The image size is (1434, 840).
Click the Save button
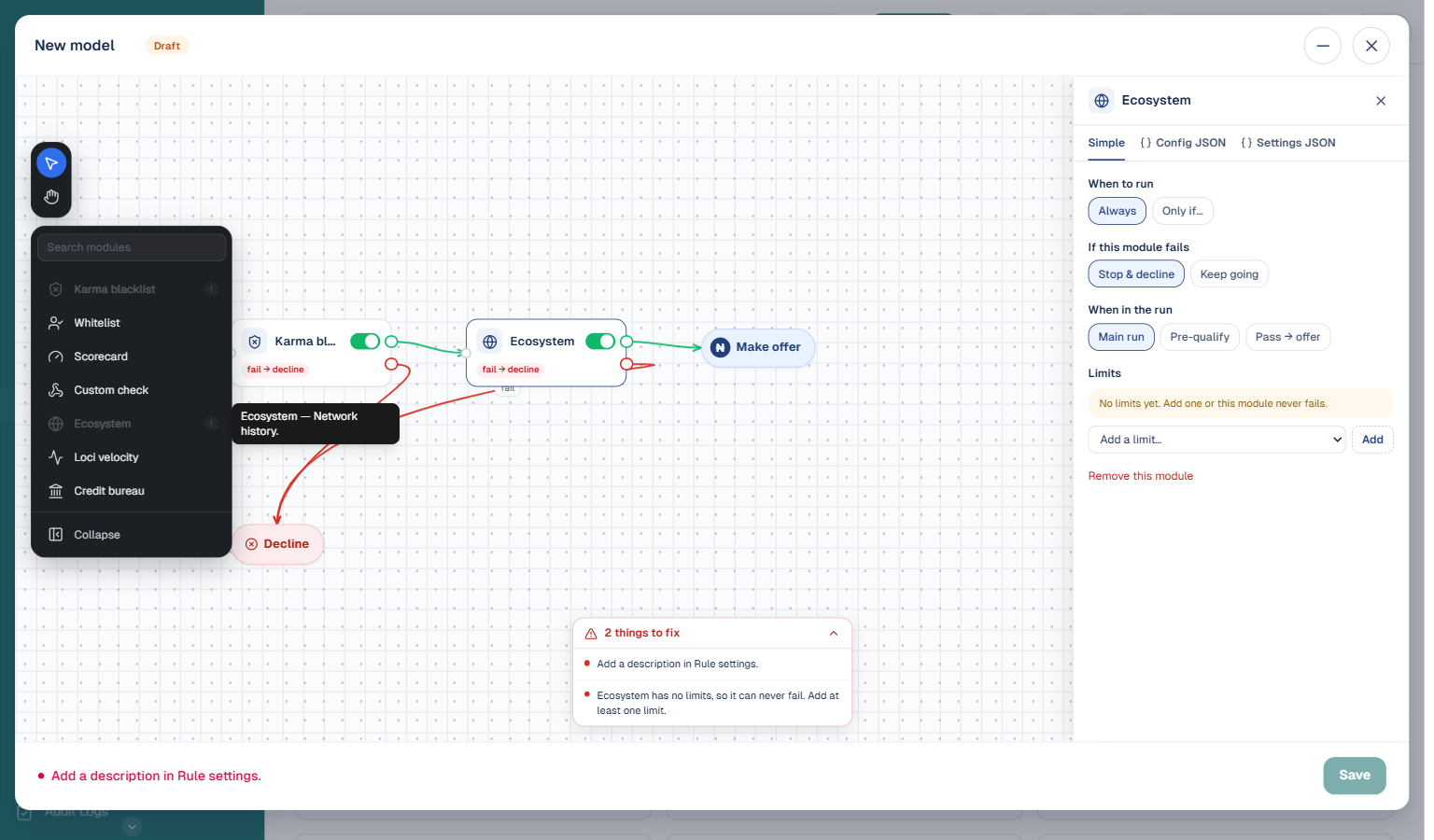[x=1355, y=776]
